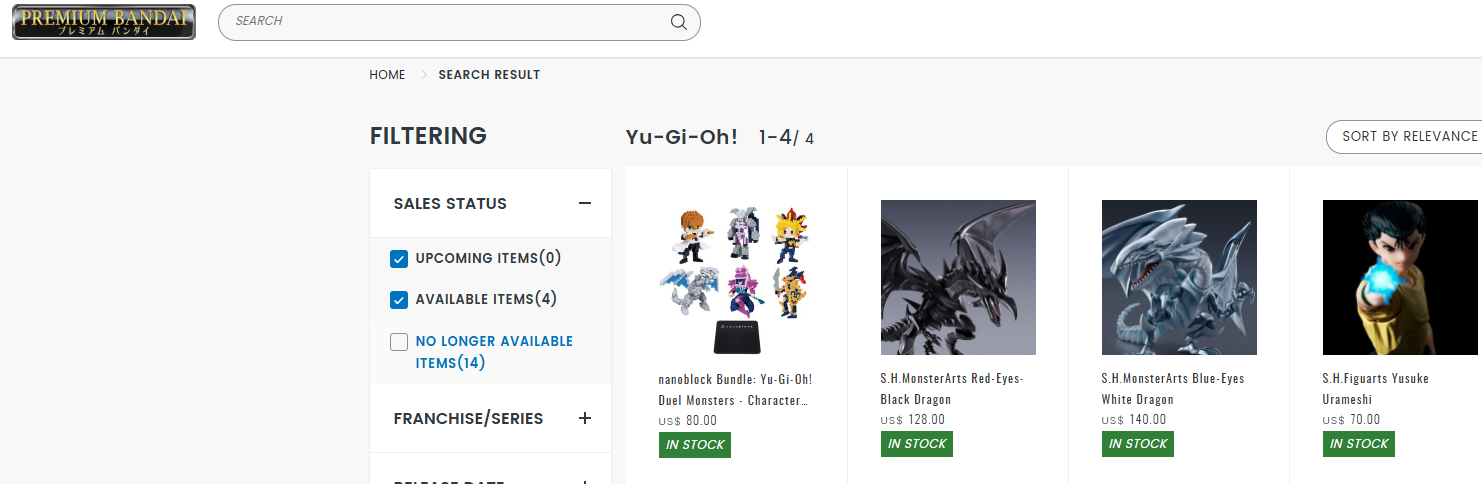Click In Stock badge under Blue-Eyes White Dragon
The height and width of the screenshot is (484, 1482).
1138,444
